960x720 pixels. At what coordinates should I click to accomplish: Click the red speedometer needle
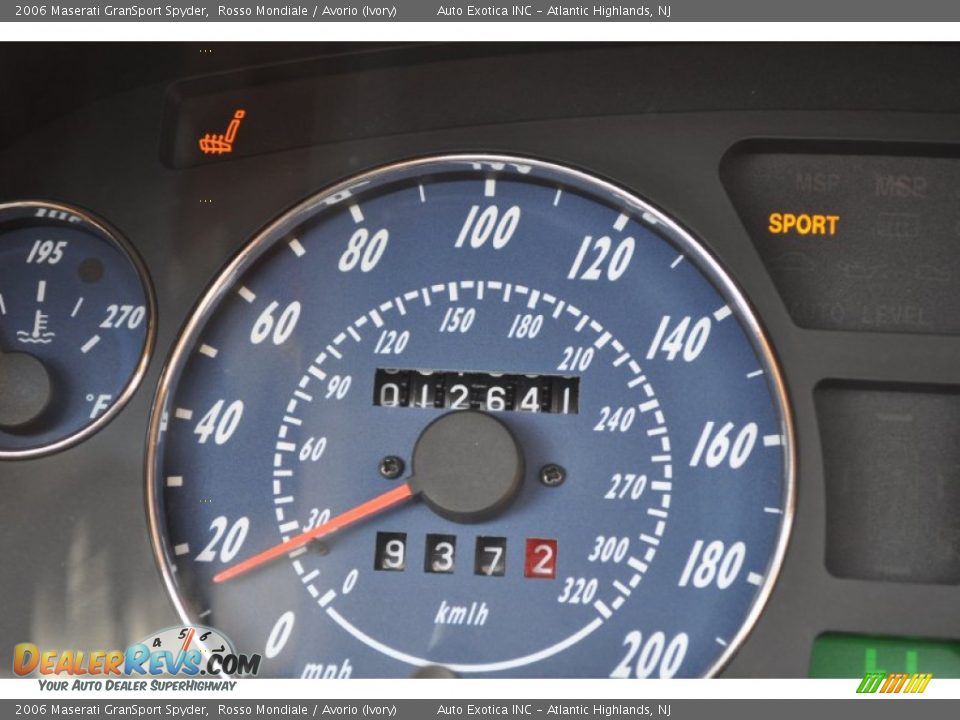tap(315, 533)
